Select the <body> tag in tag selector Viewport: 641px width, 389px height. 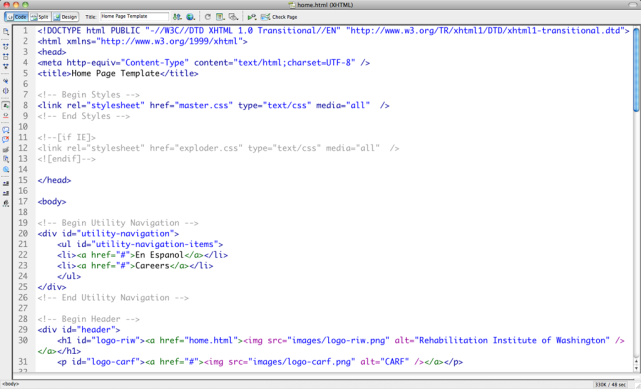pyautogui.click(x=11, y=384)
